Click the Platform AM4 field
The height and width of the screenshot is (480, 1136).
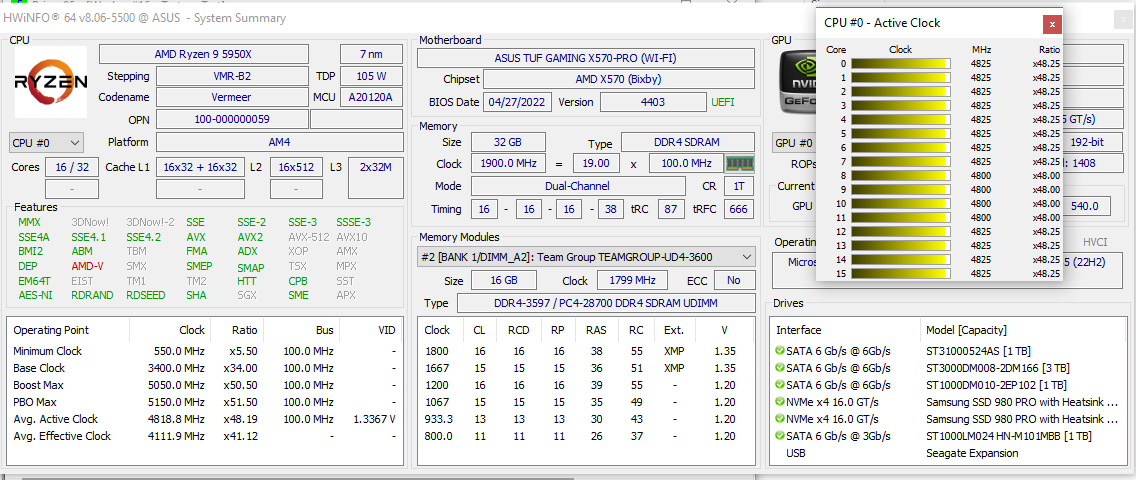[x=280, y=143]
